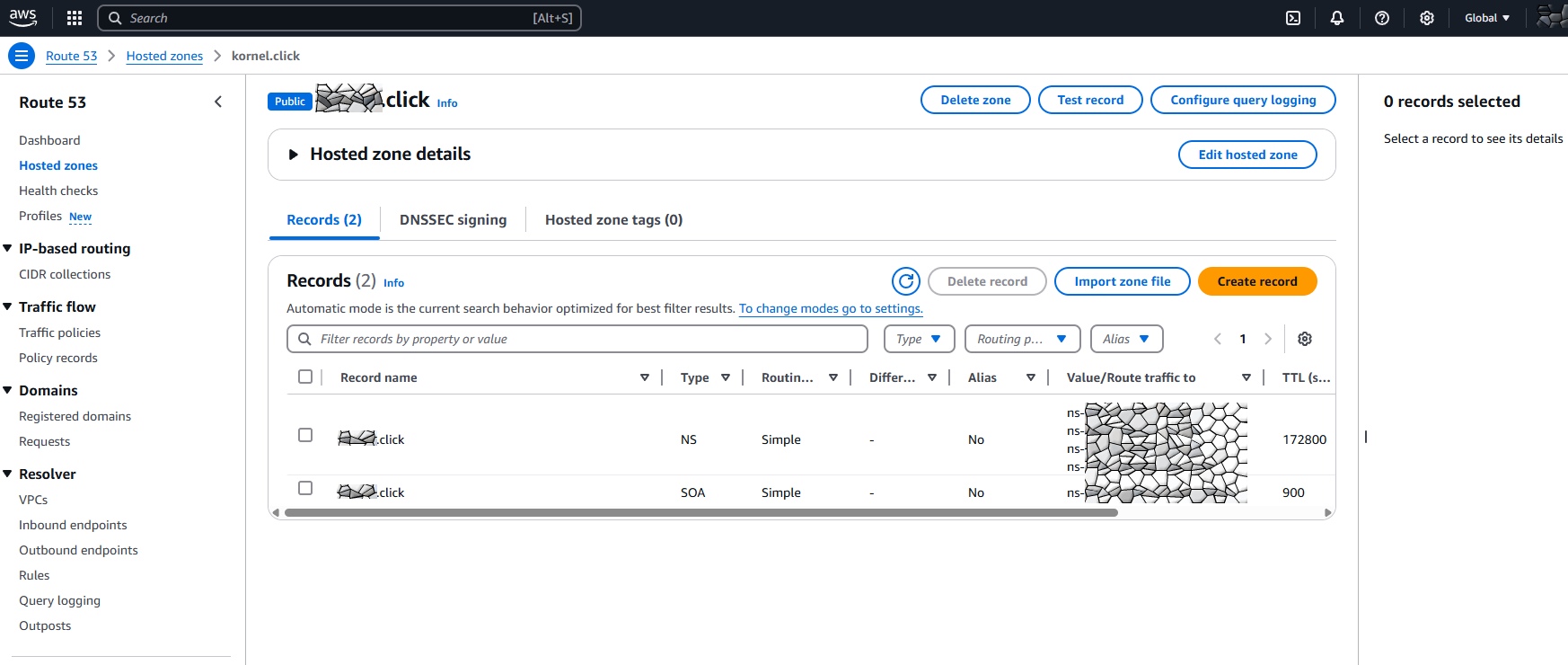
Task: Click the Route 53 breadcrumb link
Action: tap(72, 56)
